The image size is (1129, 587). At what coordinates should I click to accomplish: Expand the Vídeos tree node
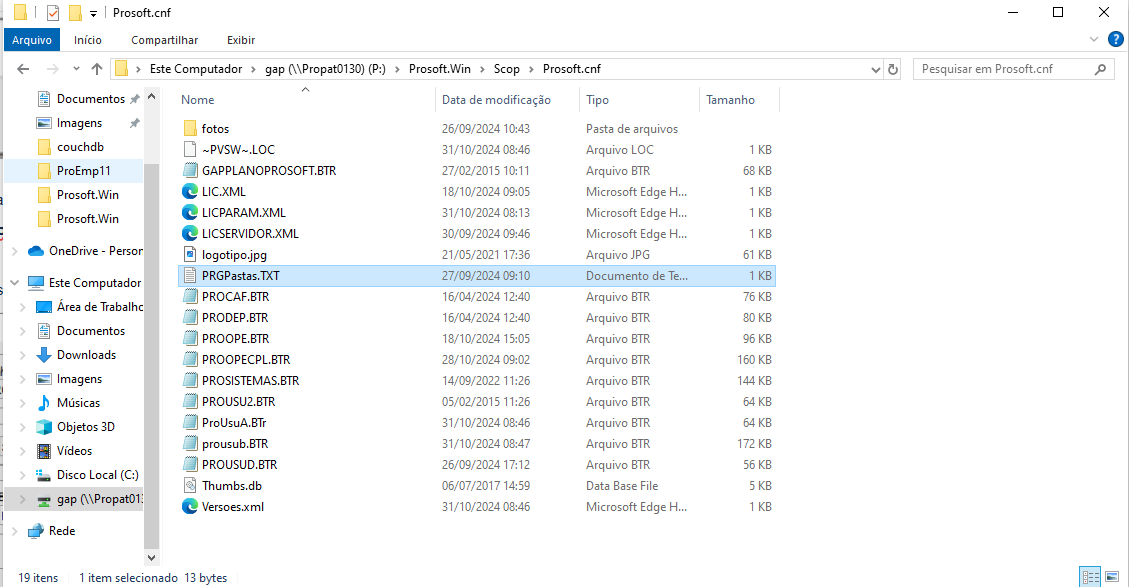coord(22,451)
